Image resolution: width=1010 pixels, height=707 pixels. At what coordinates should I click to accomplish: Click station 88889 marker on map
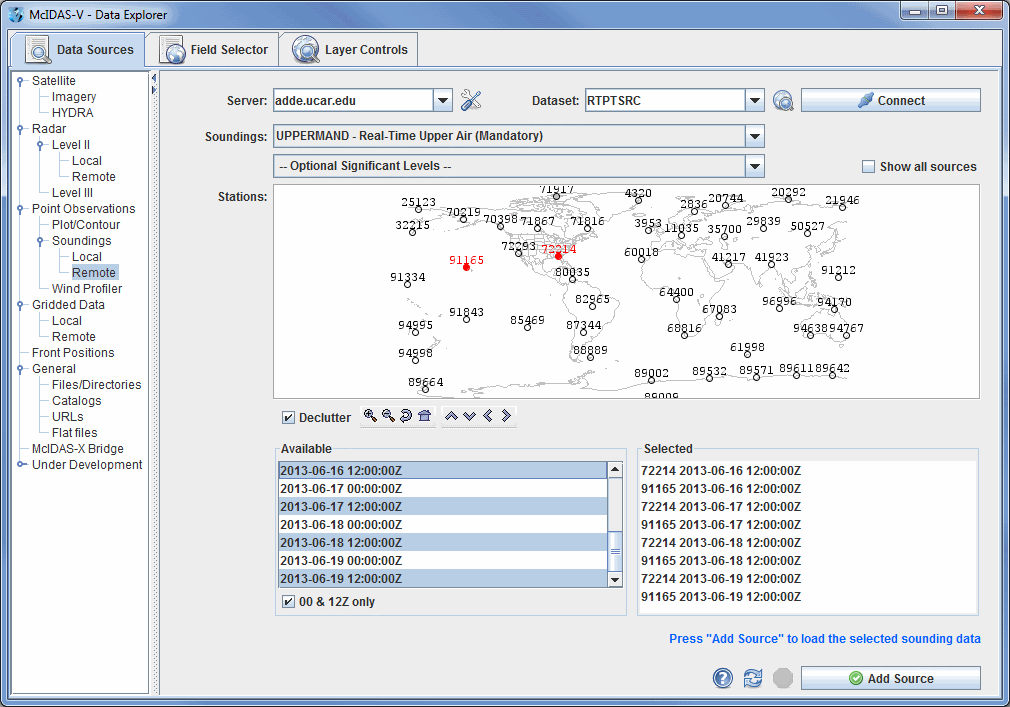pyautogui.click(x=590, y=357)
